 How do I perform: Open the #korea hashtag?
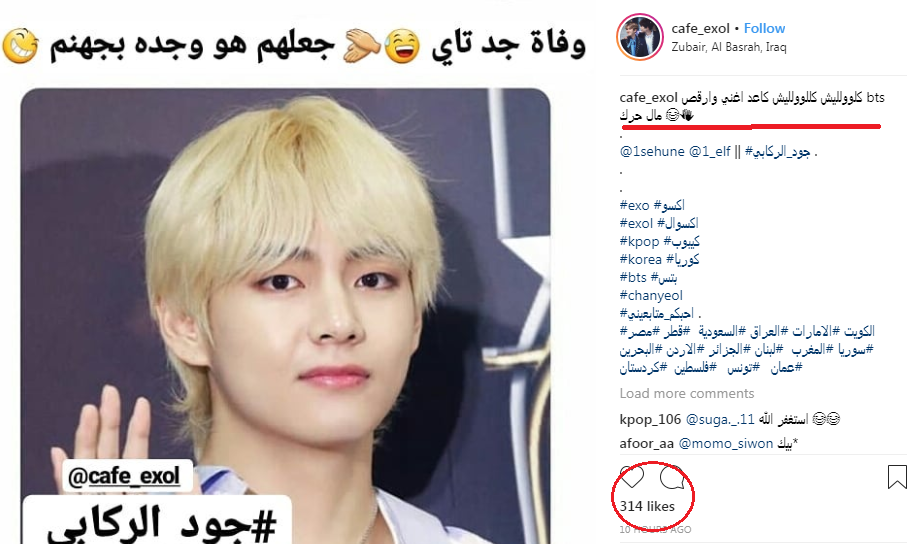pos(640,259)
